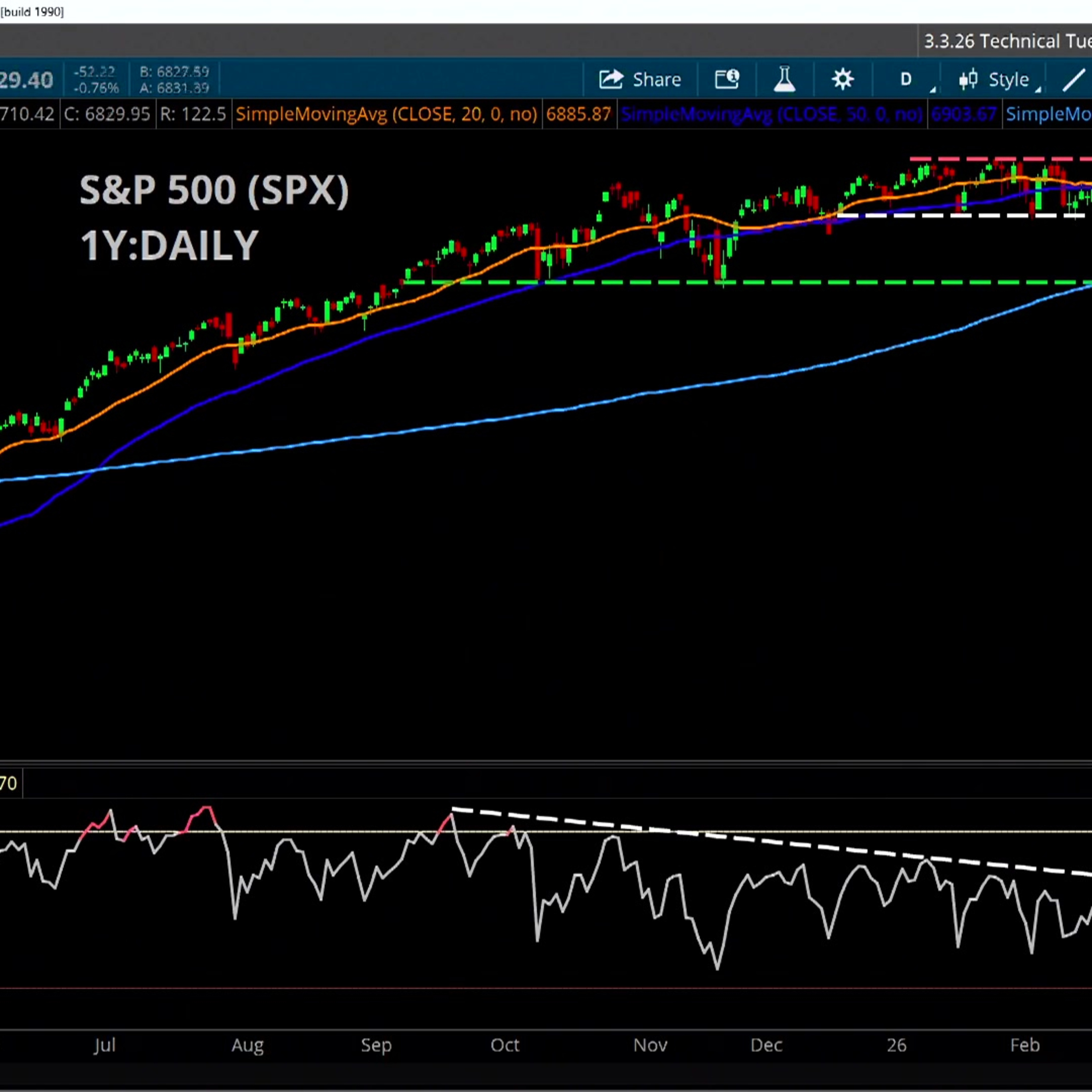The width and height of the screenshot is (1092, 1092).
Task: Click the Oct label on time axis
Action: click(x=505, y=1045)
